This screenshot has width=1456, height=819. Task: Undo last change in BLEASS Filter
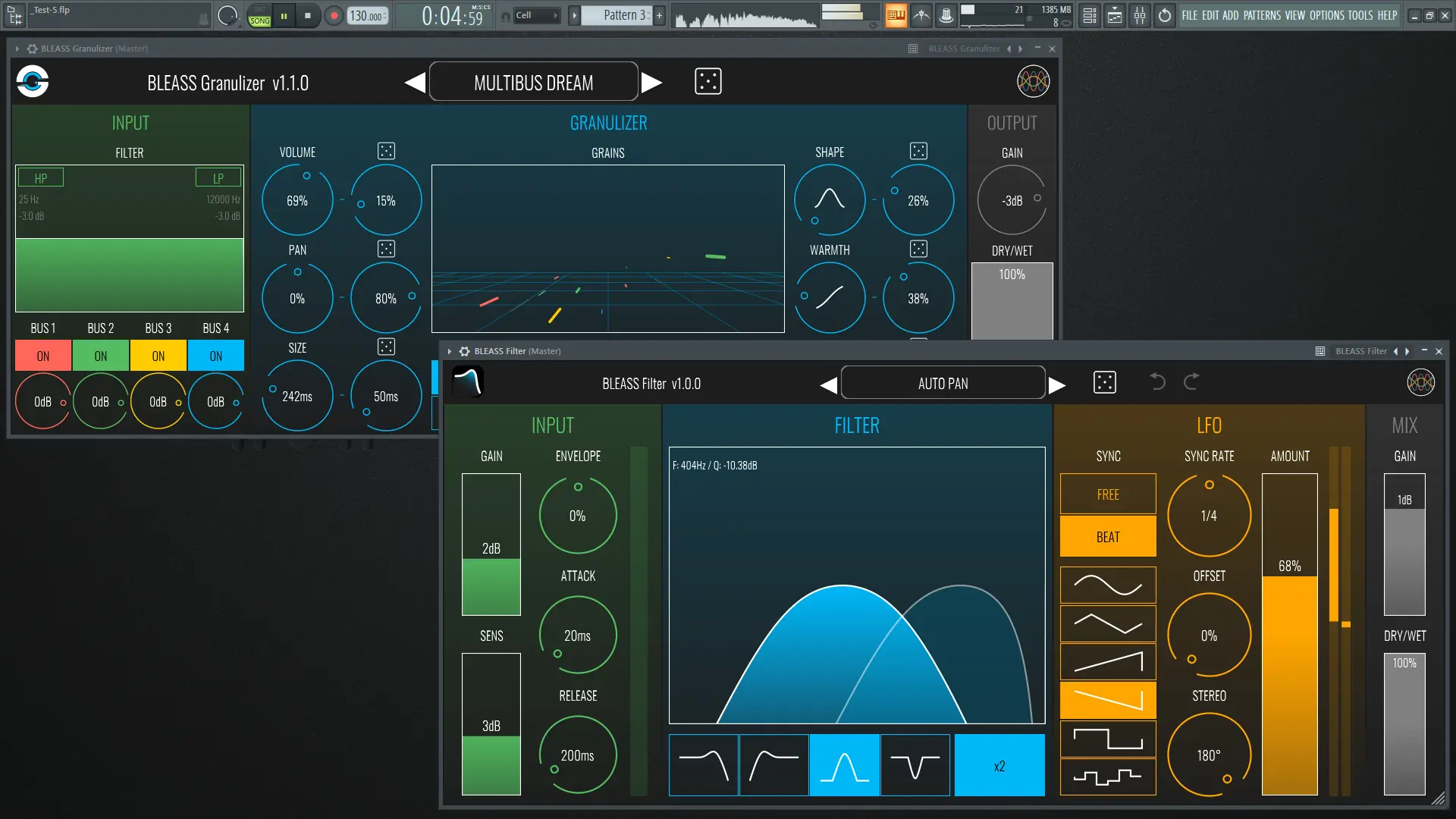click(1157, 382)
